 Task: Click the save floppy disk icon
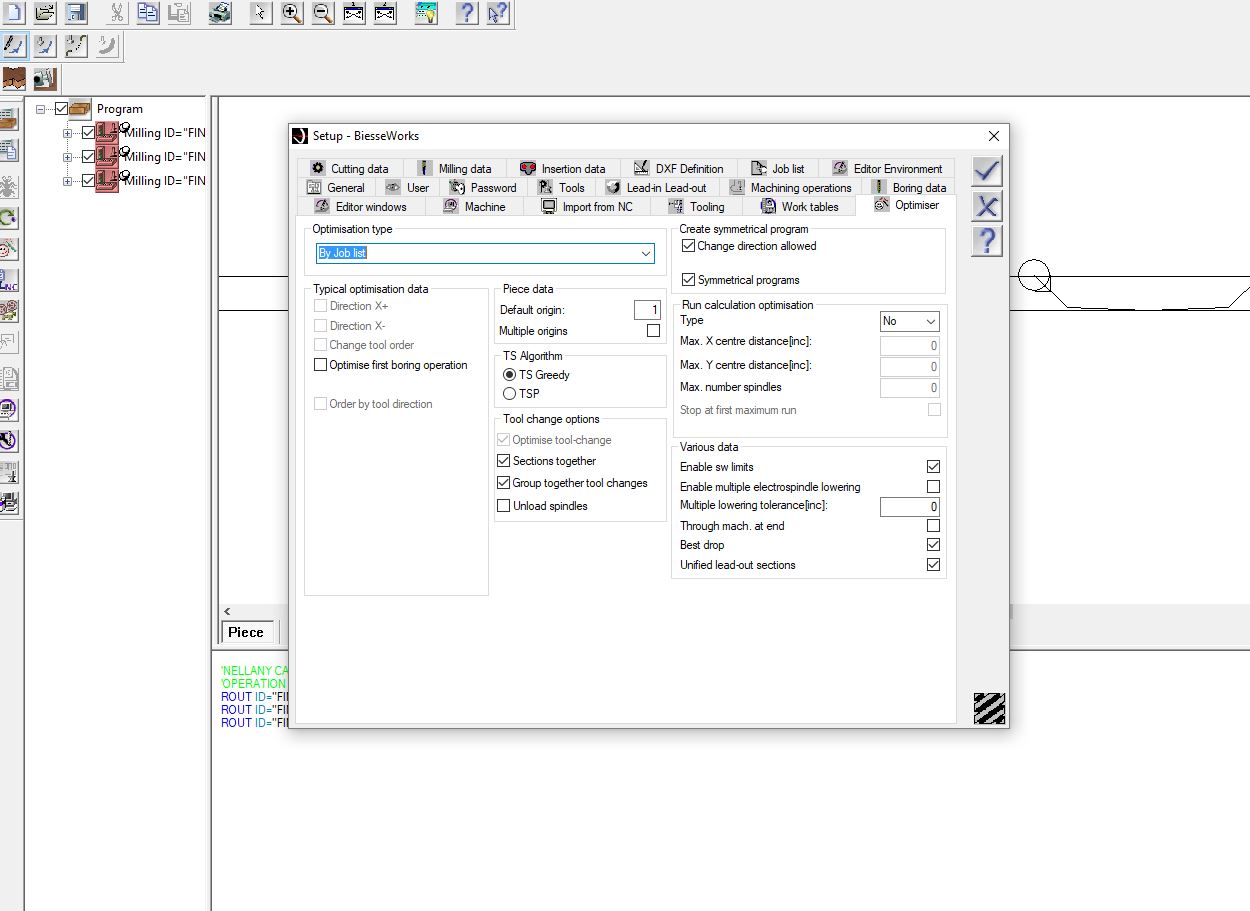[x=76, y=13]
